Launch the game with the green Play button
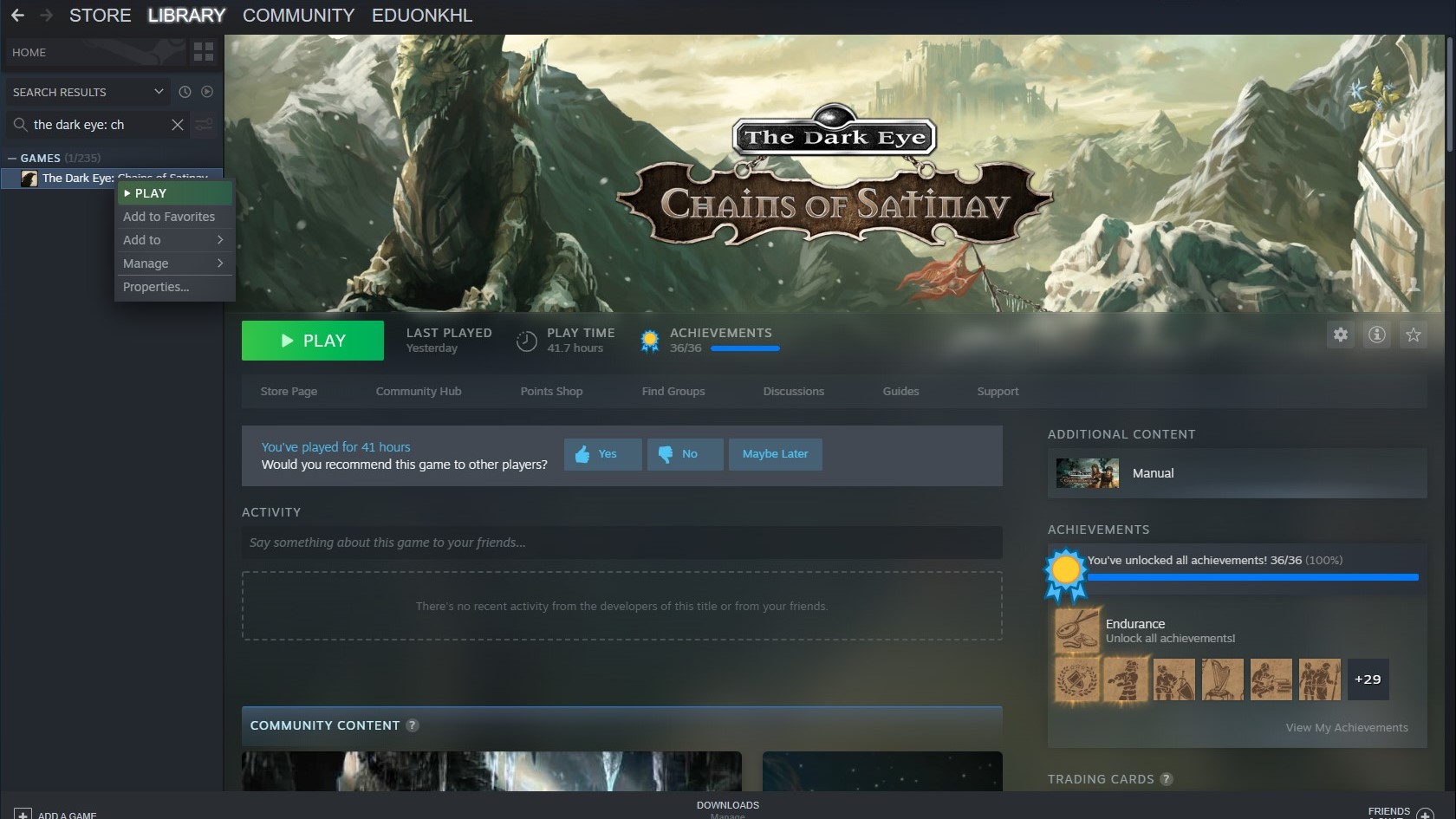 [x=313, y=341]
